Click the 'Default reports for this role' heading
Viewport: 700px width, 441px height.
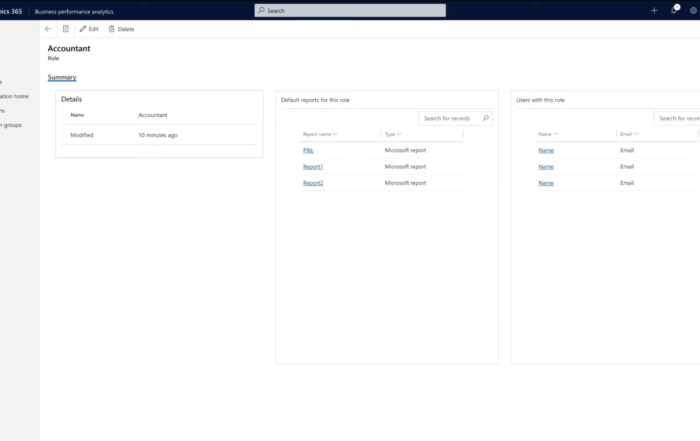click(x=315, y=100)
